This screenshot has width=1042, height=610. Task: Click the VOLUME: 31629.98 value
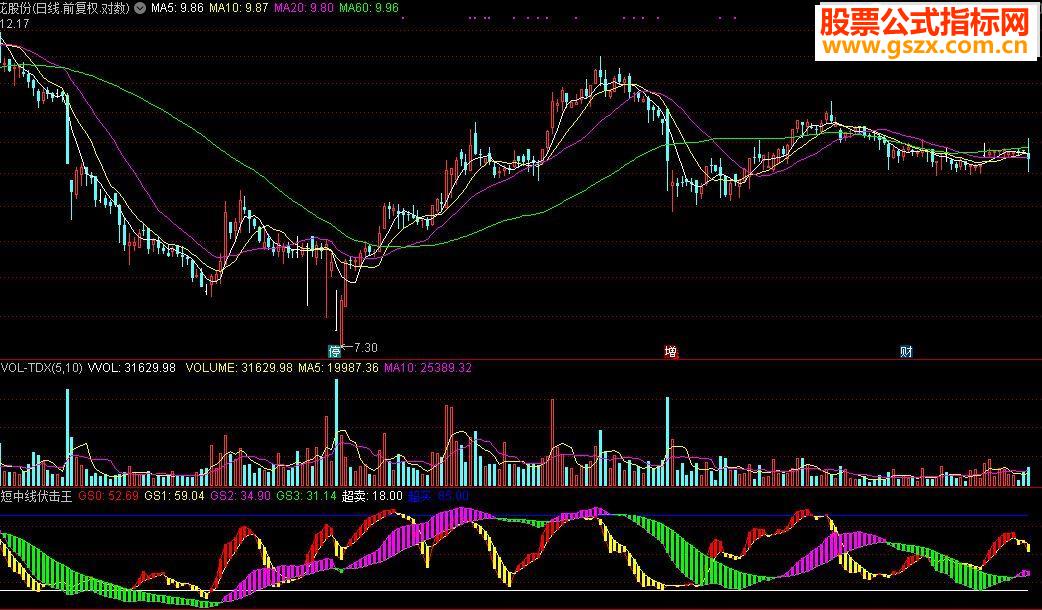[239, 367]
